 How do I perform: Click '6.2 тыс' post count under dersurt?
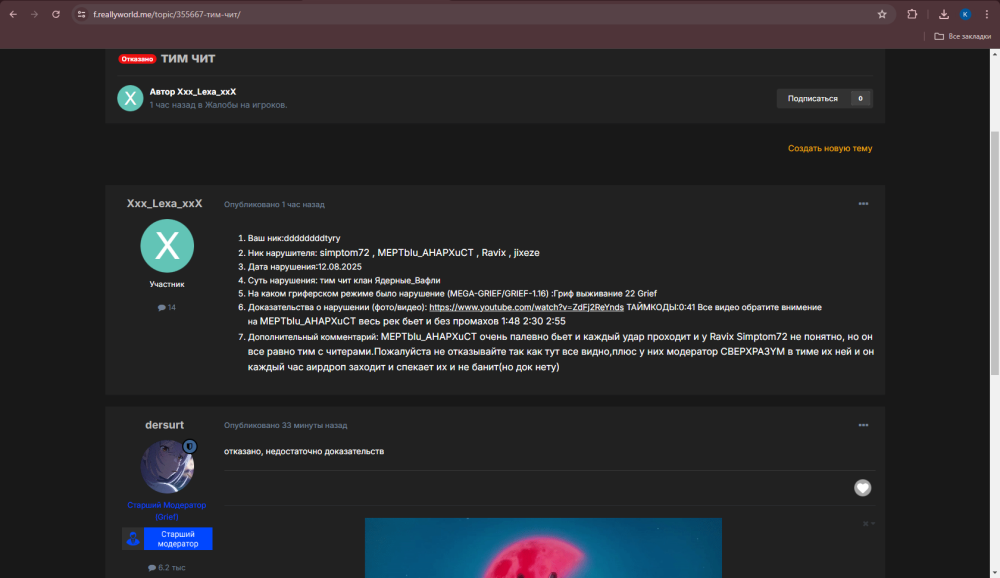click(167, 568)
